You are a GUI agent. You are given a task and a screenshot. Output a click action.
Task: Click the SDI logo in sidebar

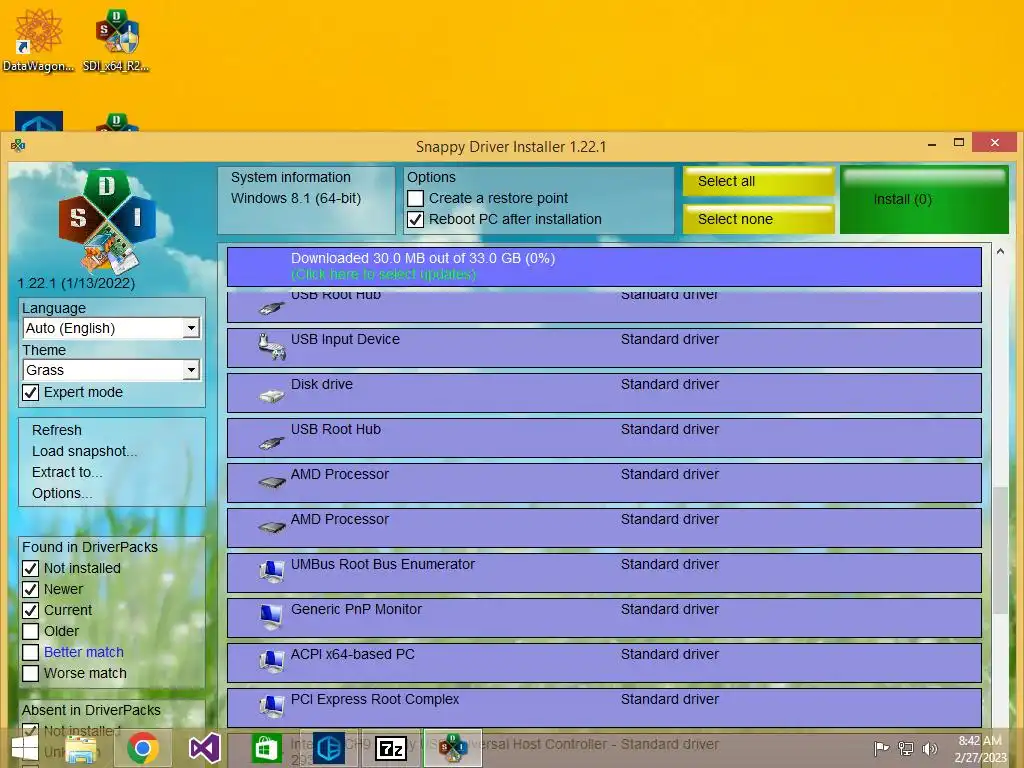pyautogui.click(x=108, y=220)
